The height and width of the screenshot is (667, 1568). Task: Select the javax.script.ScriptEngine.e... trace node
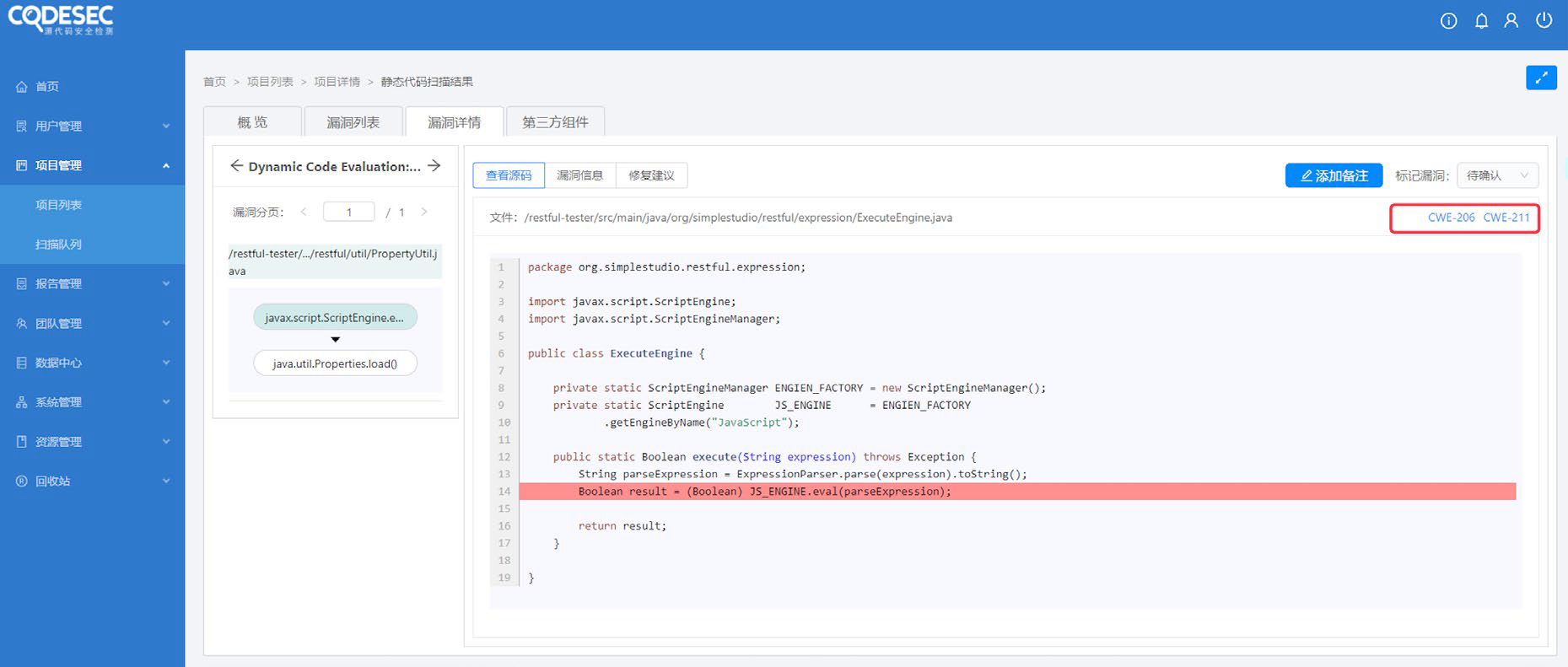click(335, 317)
